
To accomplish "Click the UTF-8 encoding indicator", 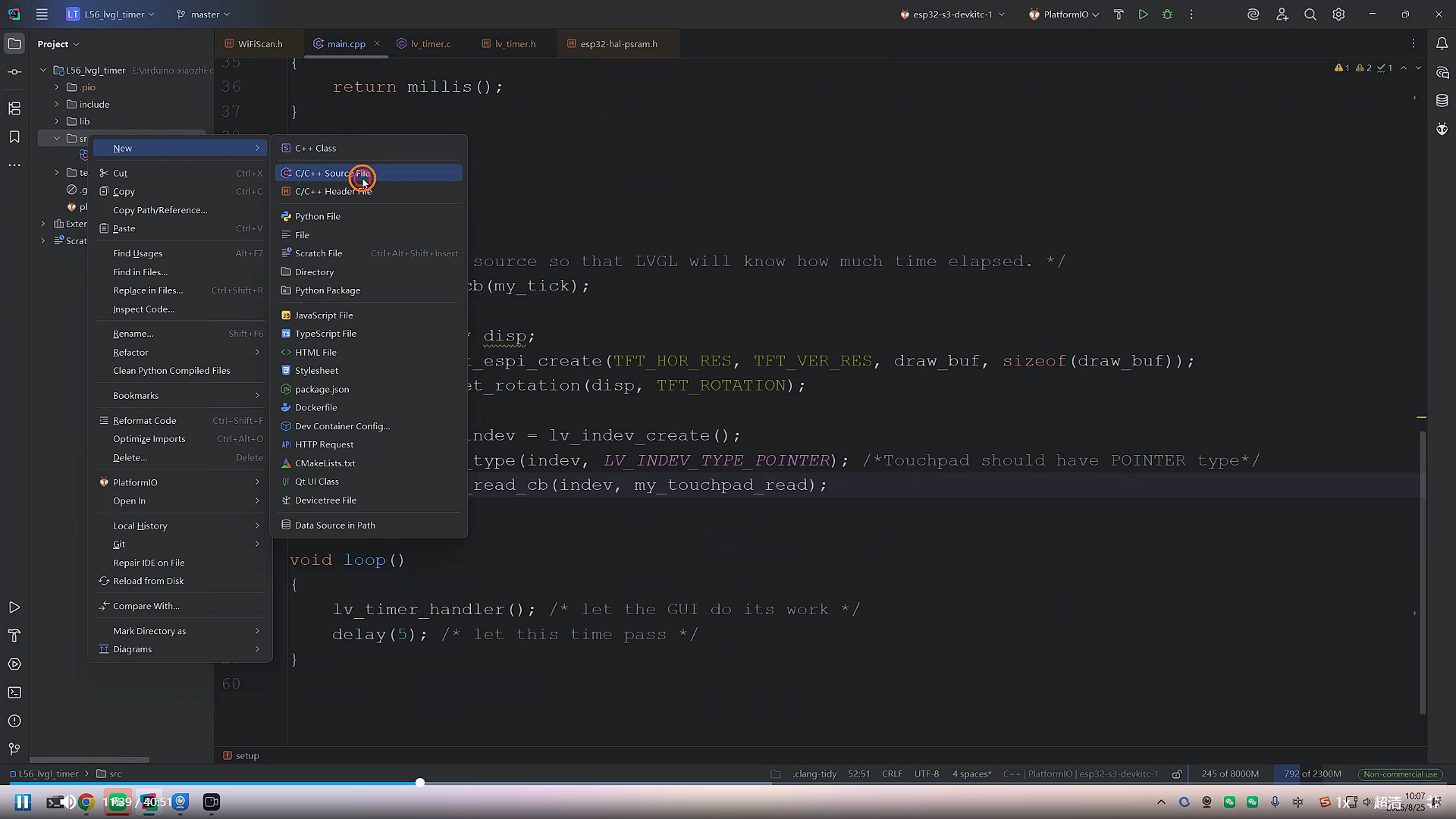I will (x=927, y=774).
